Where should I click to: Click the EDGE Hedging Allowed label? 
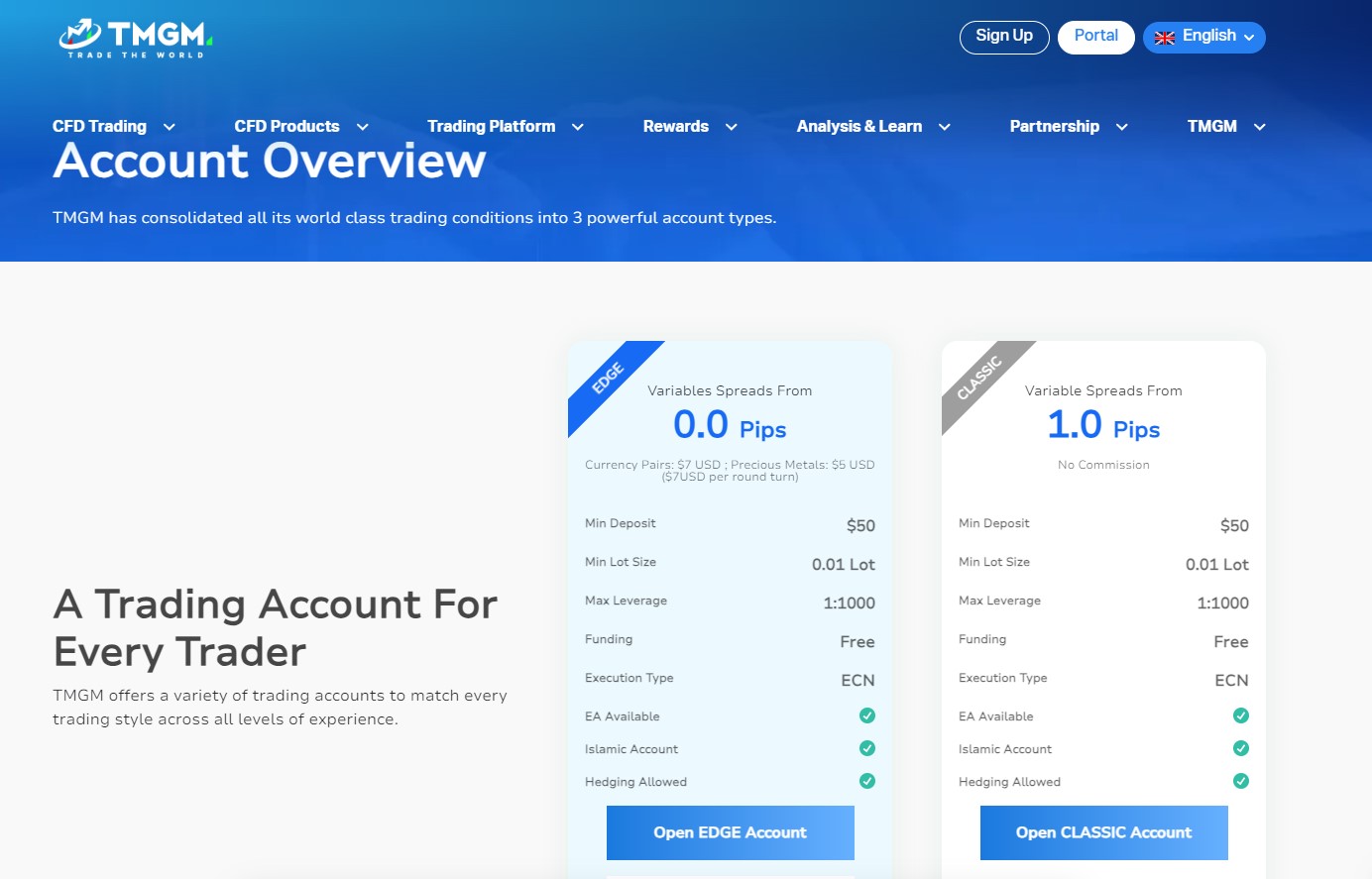pos(635,782)
